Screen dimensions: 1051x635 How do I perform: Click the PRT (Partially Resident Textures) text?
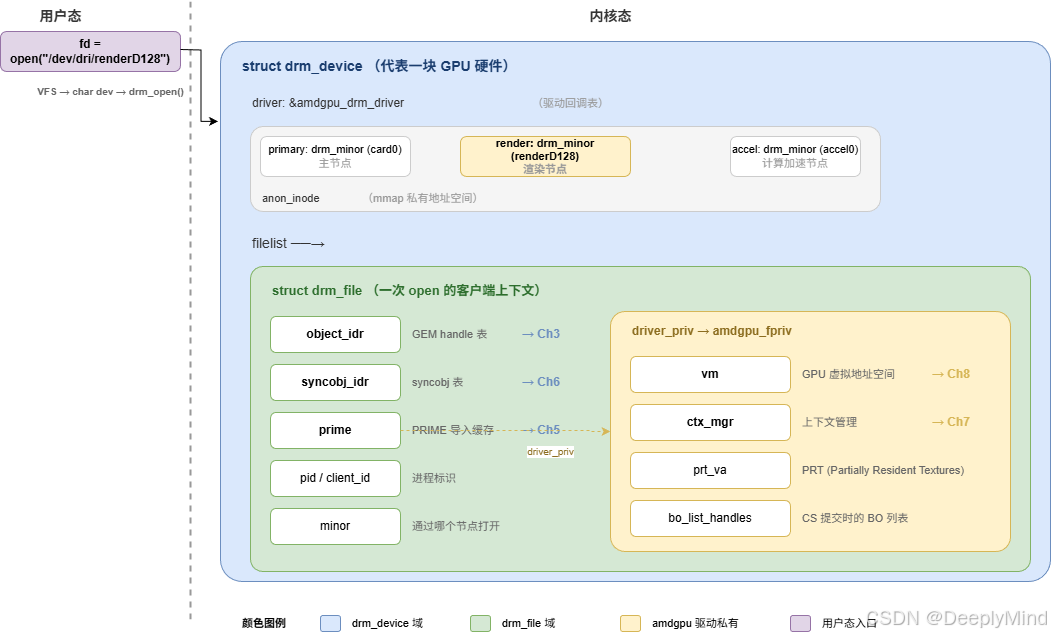tap(883, 470)
